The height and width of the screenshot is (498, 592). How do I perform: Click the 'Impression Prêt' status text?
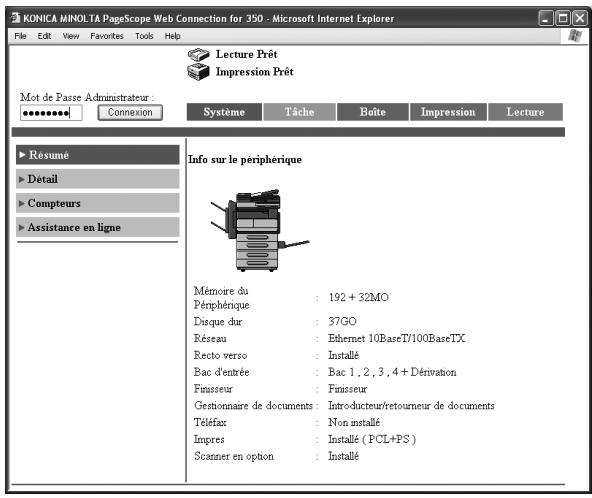coord(254,72)
